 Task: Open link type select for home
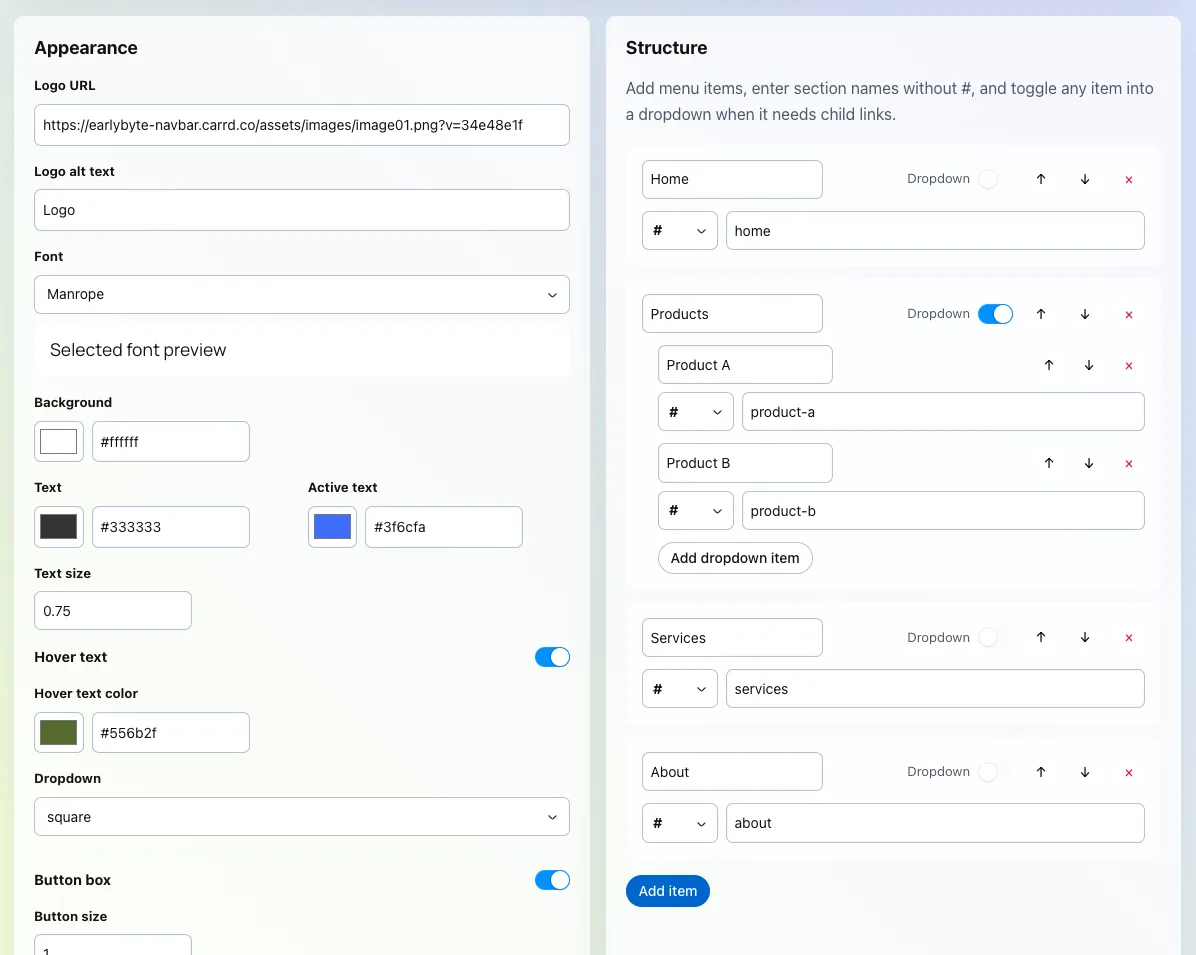pyautogui.click(x=680, y=230)
